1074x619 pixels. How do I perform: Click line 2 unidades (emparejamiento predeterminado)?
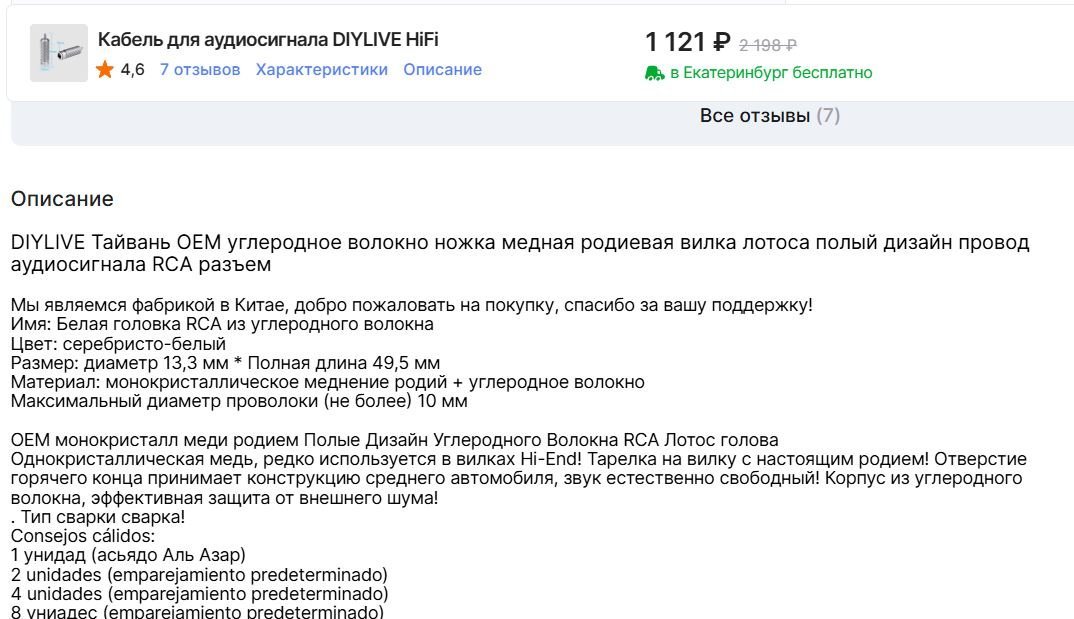pos(199,574)
